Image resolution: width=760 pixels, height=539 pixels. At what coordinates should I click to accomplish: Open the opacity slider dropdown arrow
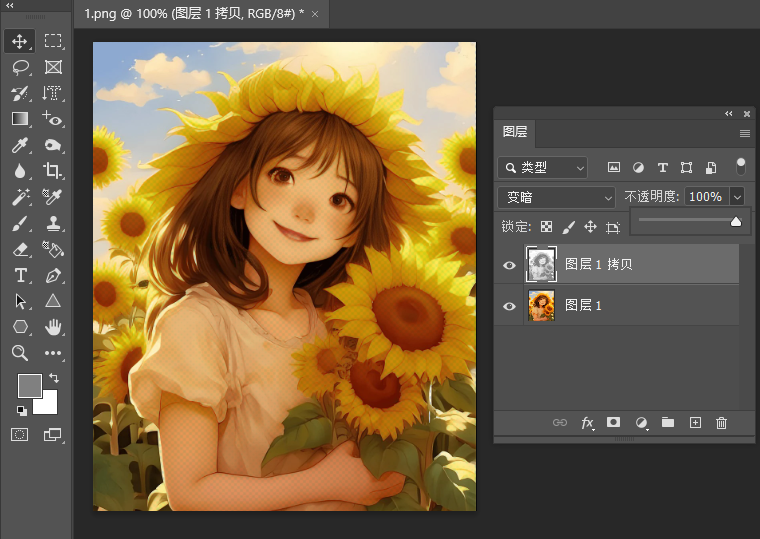tap(737, 197)
